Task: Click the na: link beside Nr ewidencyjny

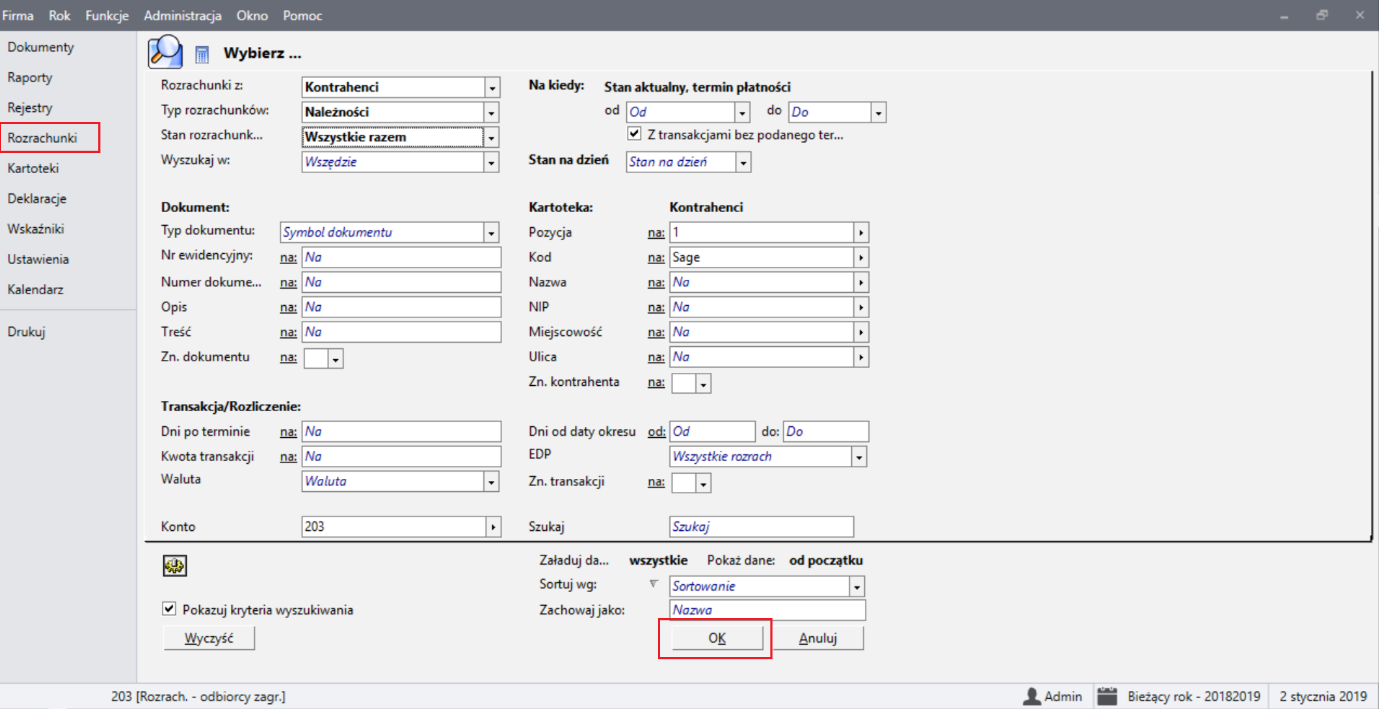Action: [288, 257]
